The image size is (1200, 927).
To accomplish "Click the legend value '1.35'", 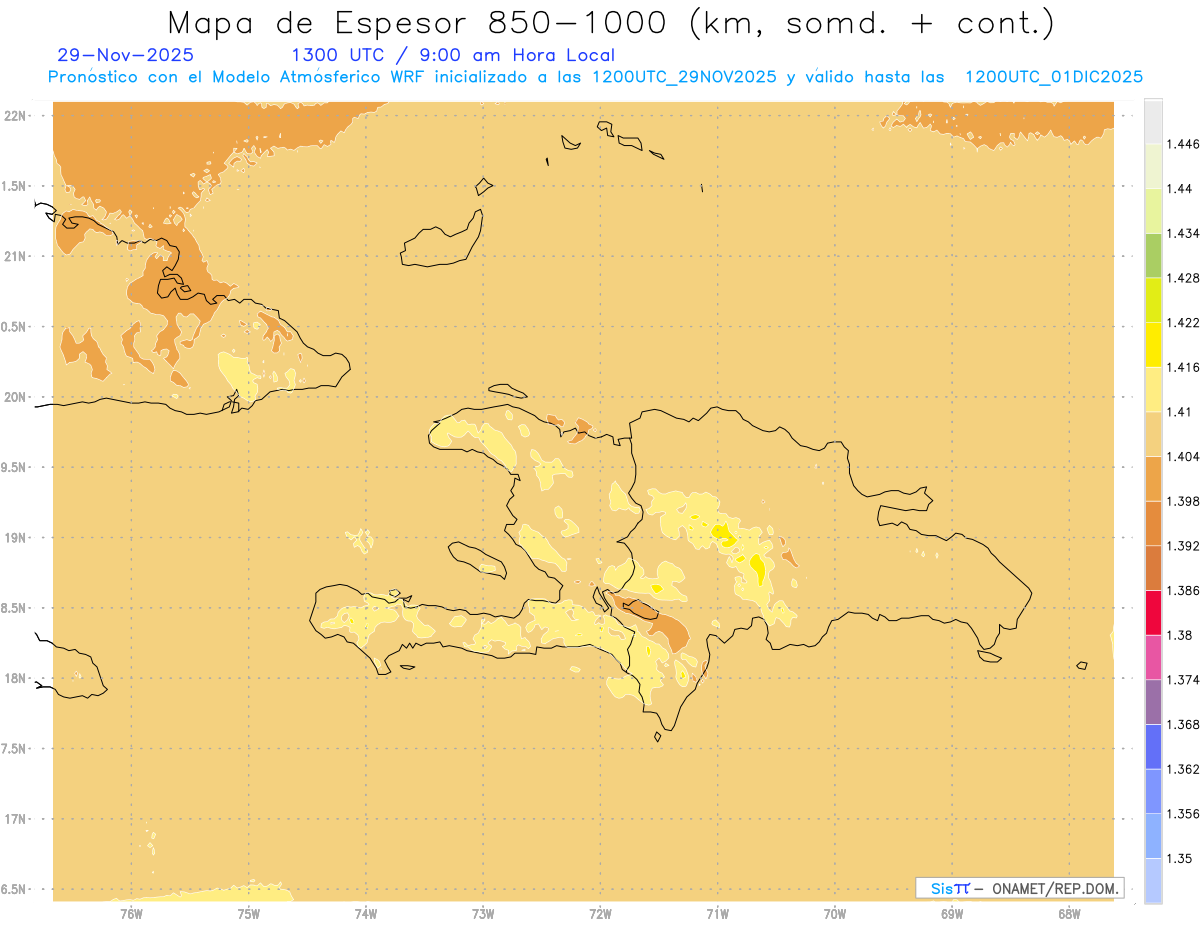I will click(1180, 858).
